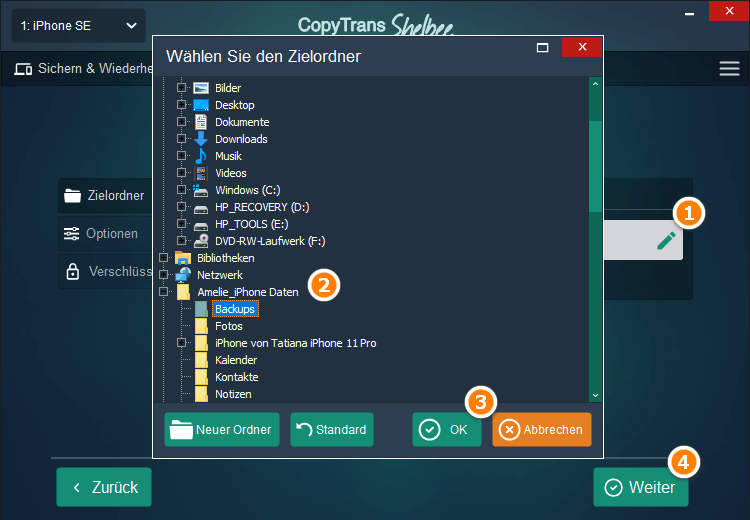Select the Windows (C:) drive icon
Screen dimensions: 750x520
tap(200, 190)
